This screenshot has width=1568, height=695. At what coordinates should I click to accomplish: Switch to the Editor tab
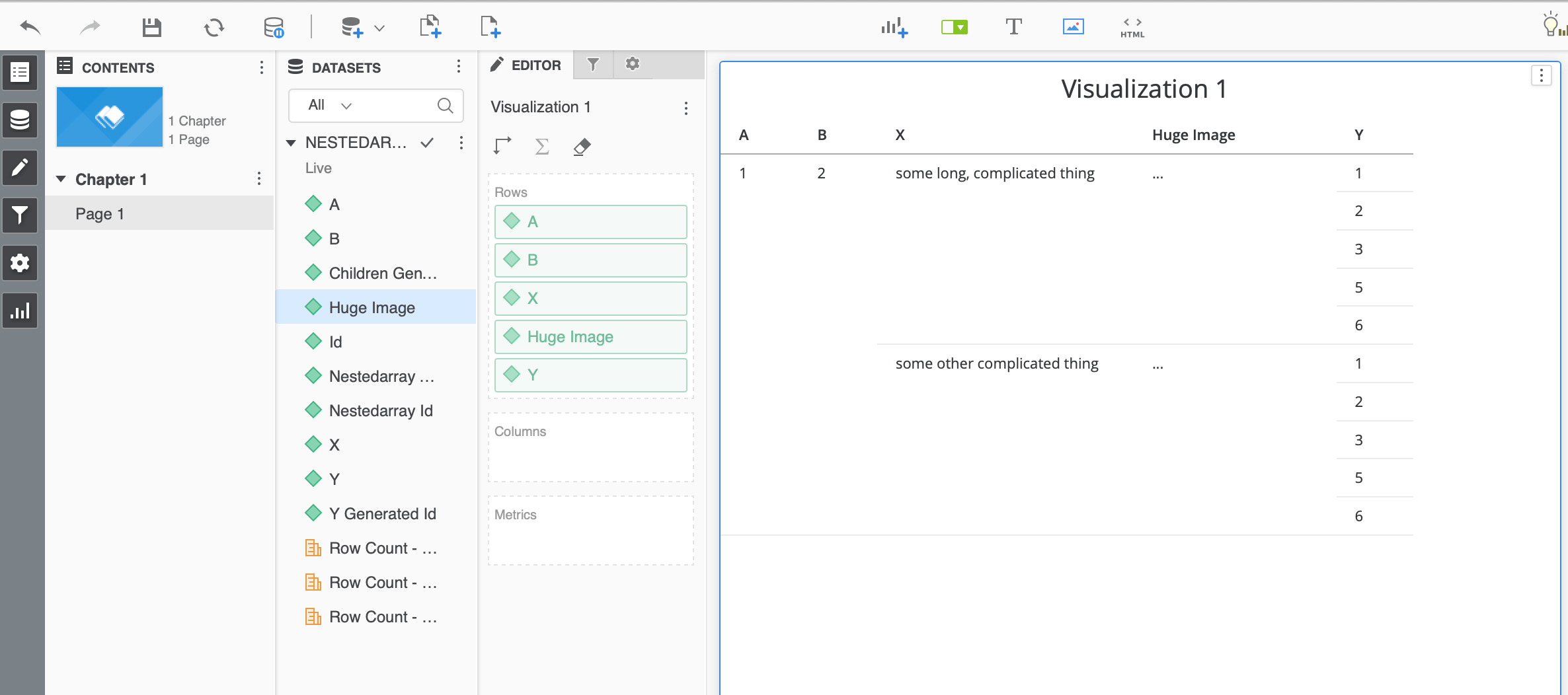526,65
